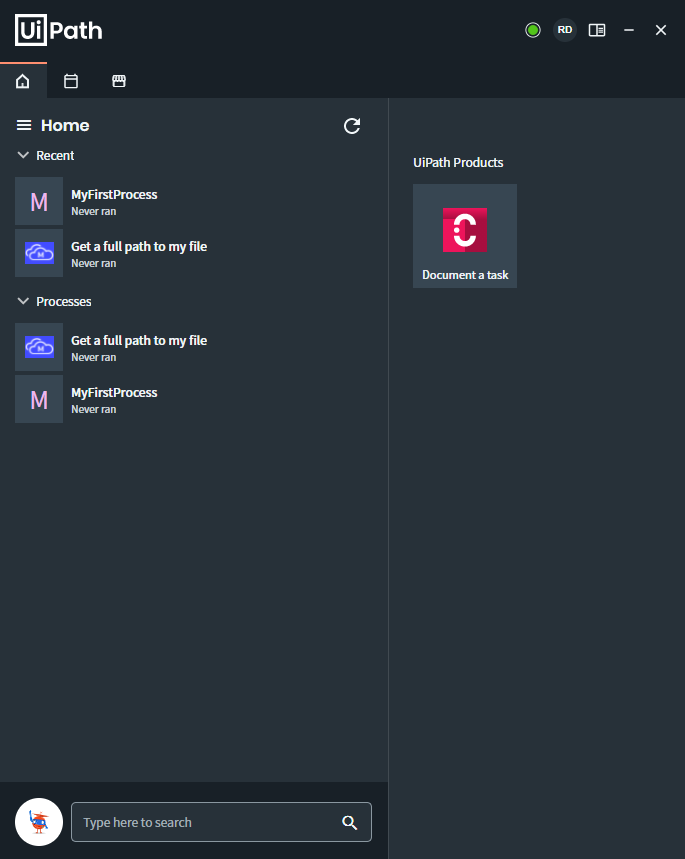This screenshot has height=859, width=685.
Task: Toggle the side panel layout icon
Action: pyautogui.click(x=597, y=30)
